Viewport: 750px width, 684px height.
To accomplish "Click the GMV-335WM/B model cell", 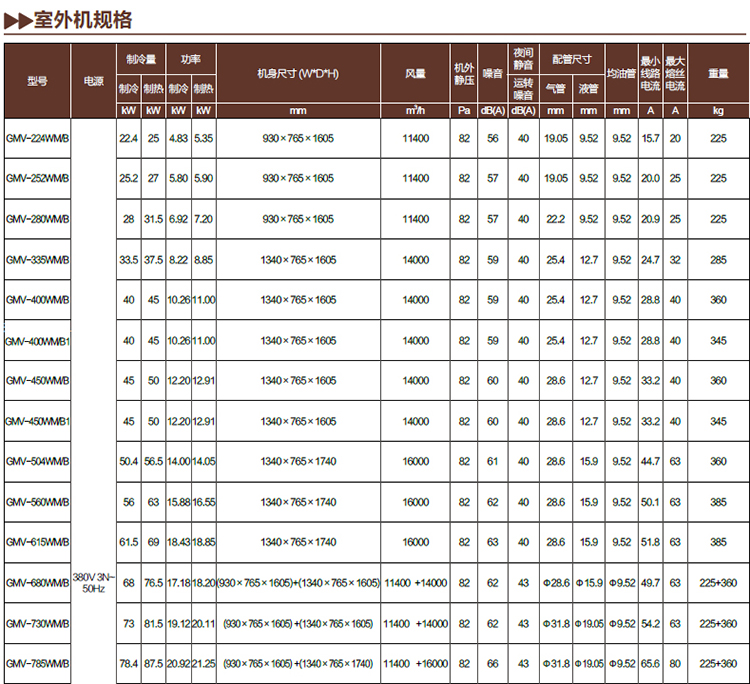I will pyautogui.click(x=37, y=259).
